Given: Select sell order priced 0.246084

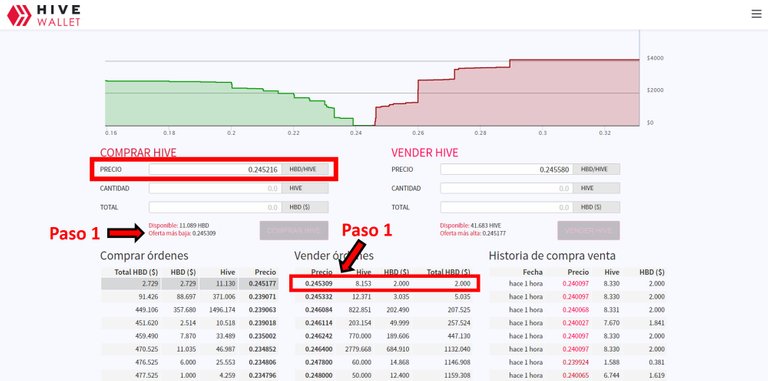Looking at the screenshot, I should click(x=384, y=310).
